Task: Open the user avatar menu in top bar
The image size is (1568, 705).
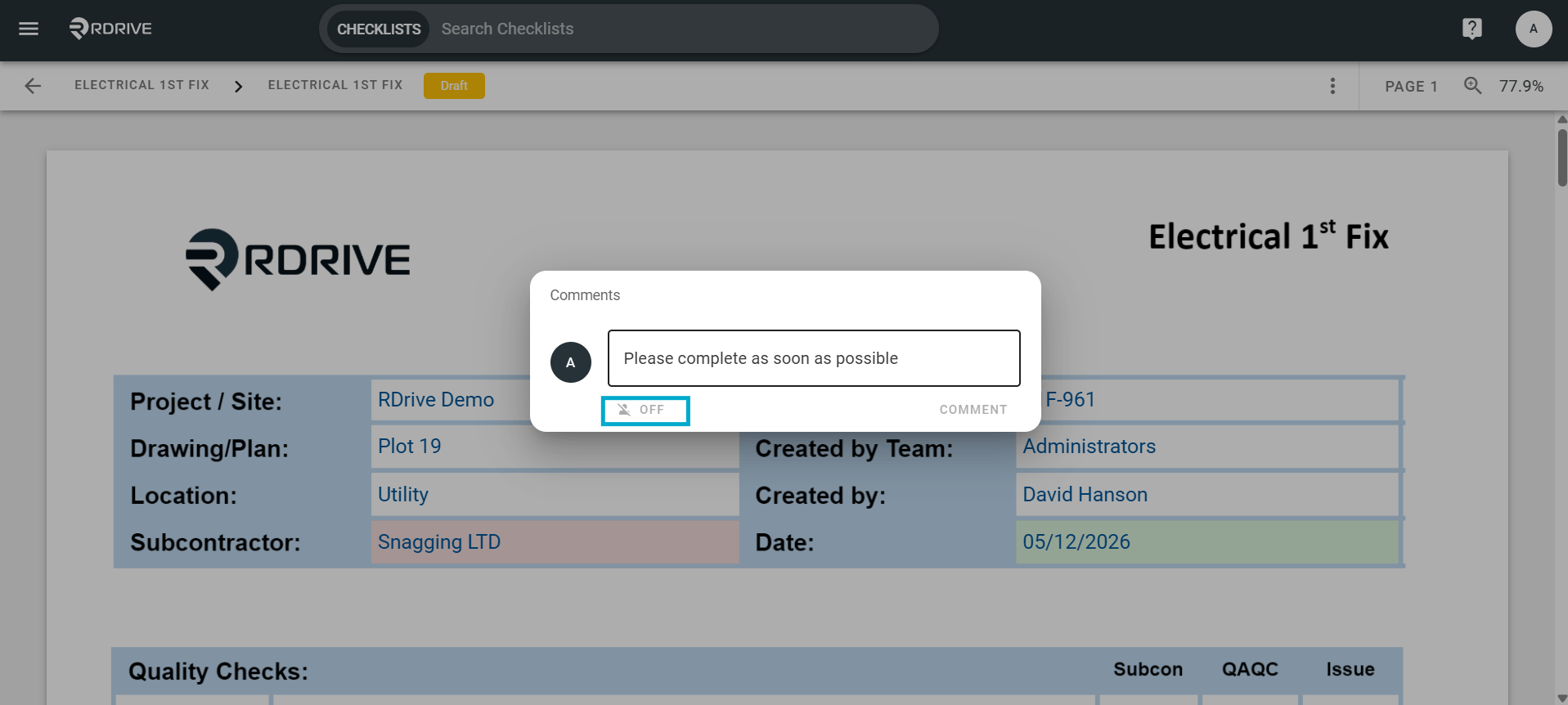Action: coord(1533,29)
